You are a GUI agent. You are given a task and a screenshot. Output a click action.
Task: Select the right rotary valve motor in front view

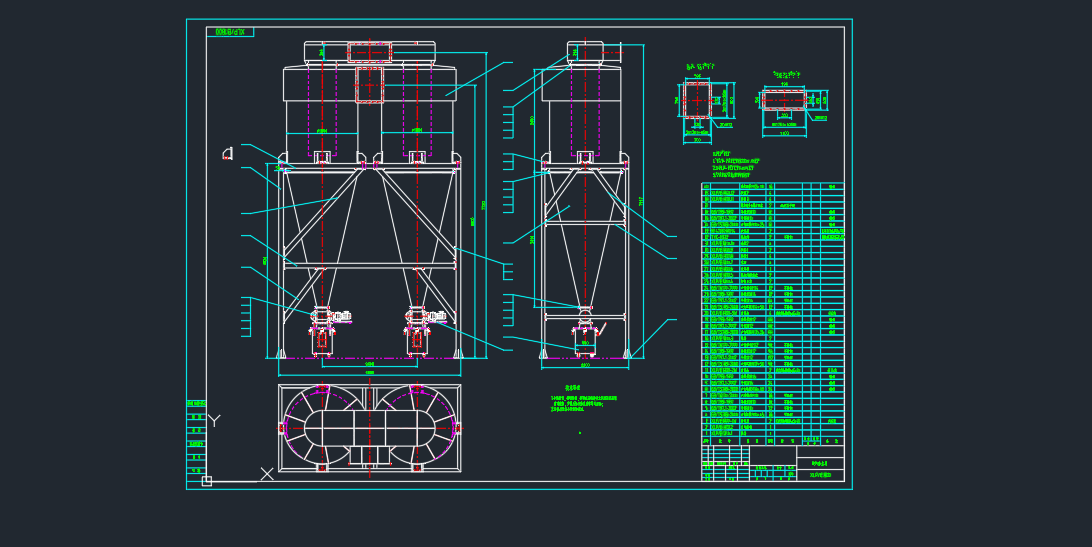point(437,317)
